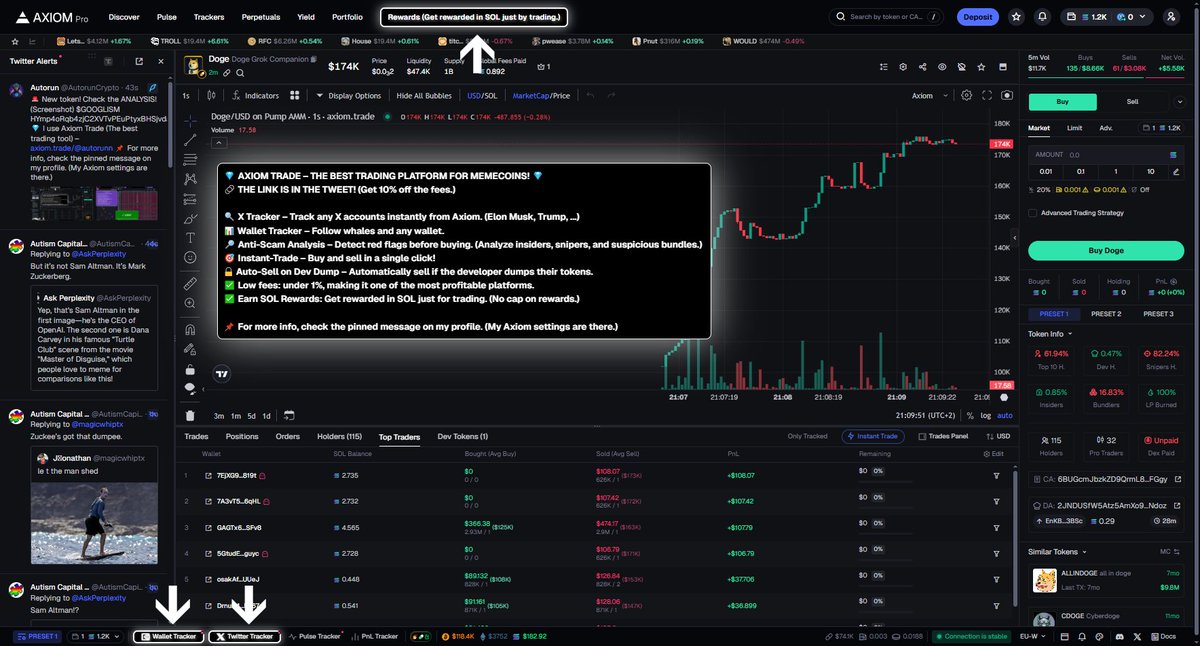Click the TradingView logo on chart
Screen dimensions: 1200x646
221,374
